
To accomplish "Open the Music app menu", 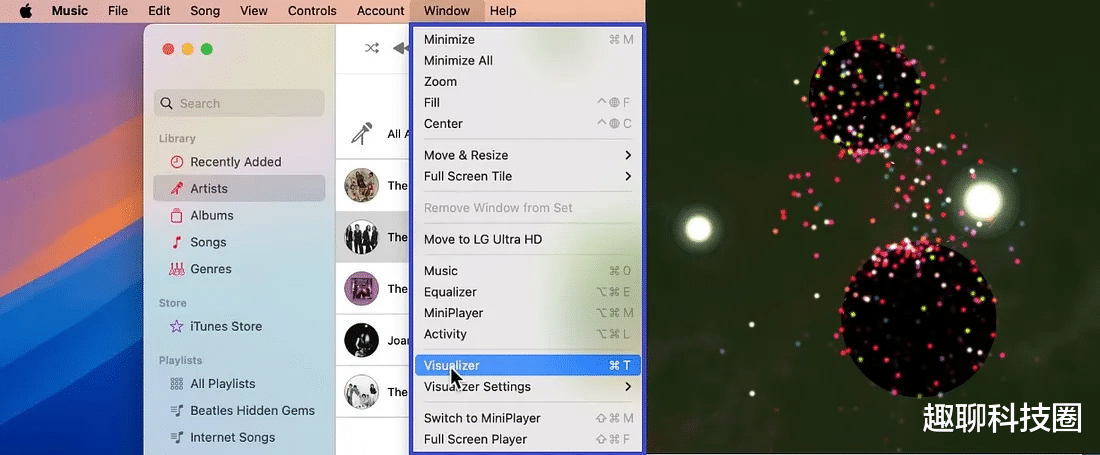I will (x=69, y=11).
